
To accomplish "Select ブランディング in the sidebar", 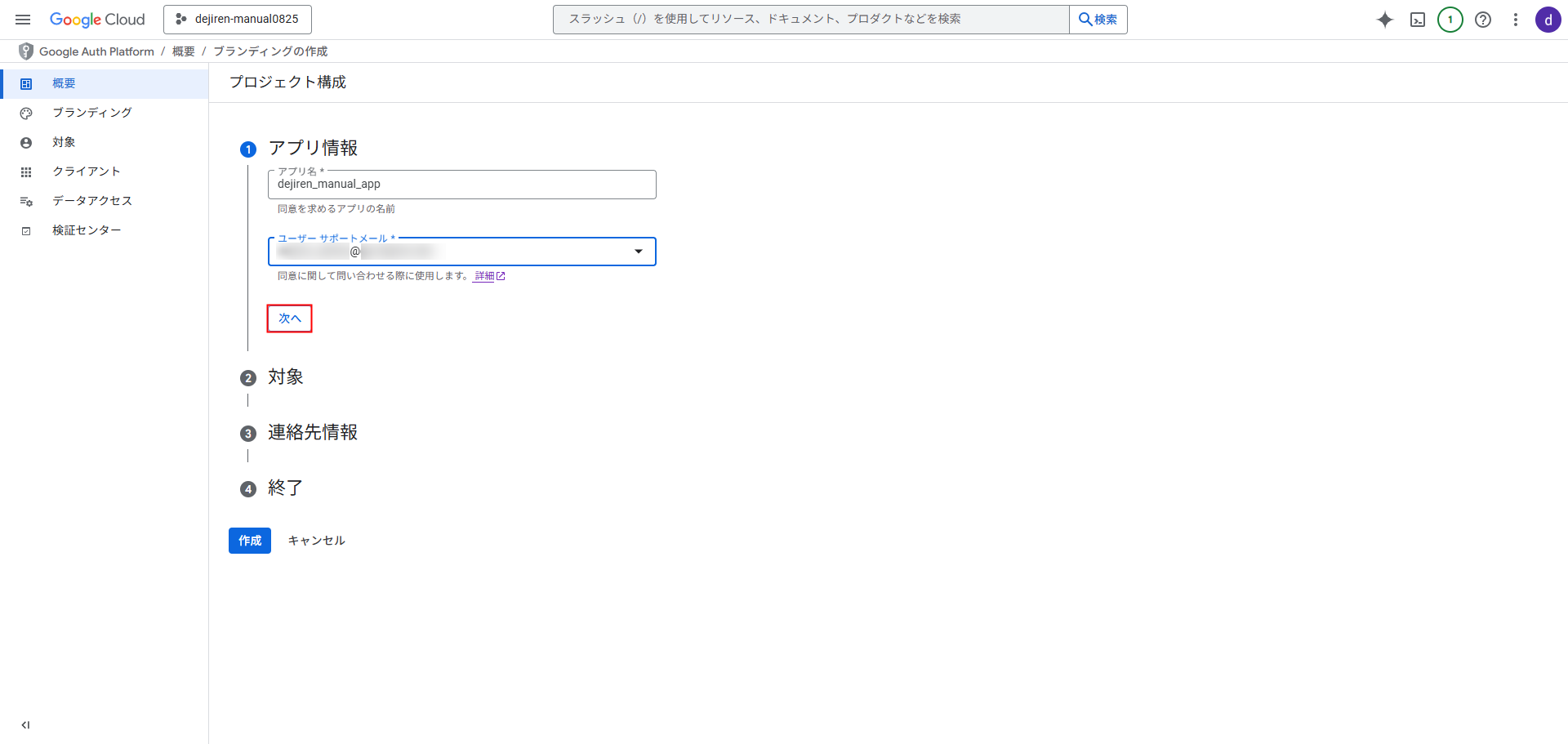I will coord(91,113).
